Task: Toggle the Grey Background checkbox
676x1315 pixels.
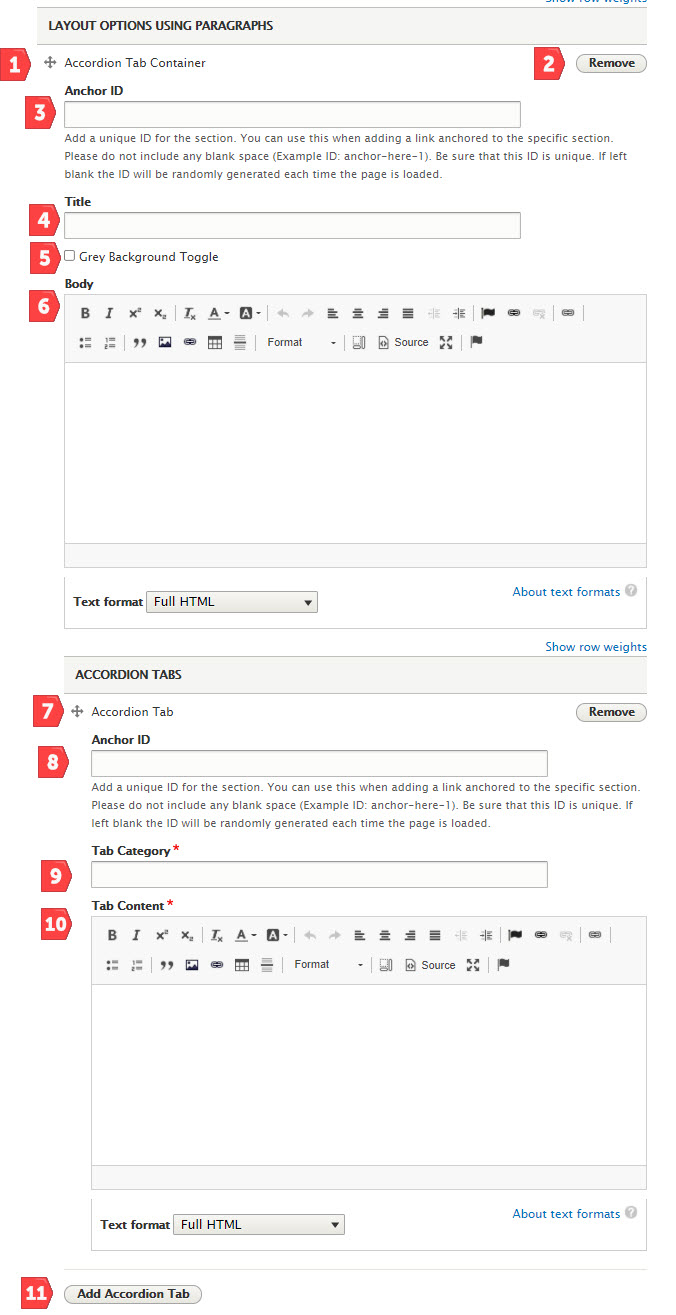Action: [x=70, y=256]
